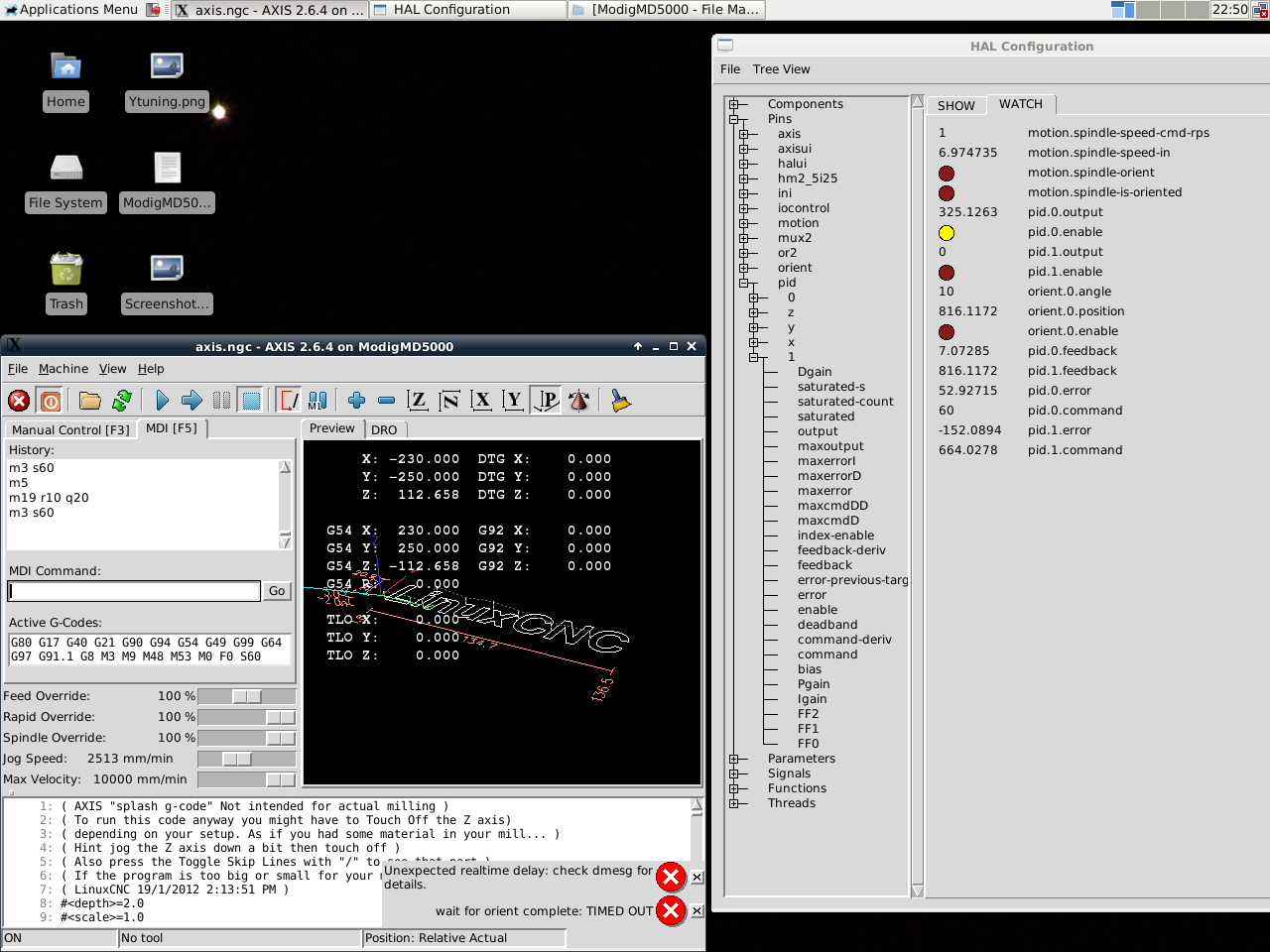Zoom in the preview with plus icon
This screenshot has height=952, width=1270.
pyautogui.click(x=357, y=401)
